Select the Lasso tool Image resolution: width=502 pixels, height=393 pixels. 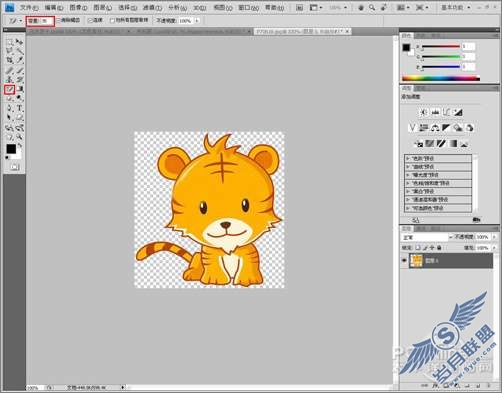[x=10, y=51]
